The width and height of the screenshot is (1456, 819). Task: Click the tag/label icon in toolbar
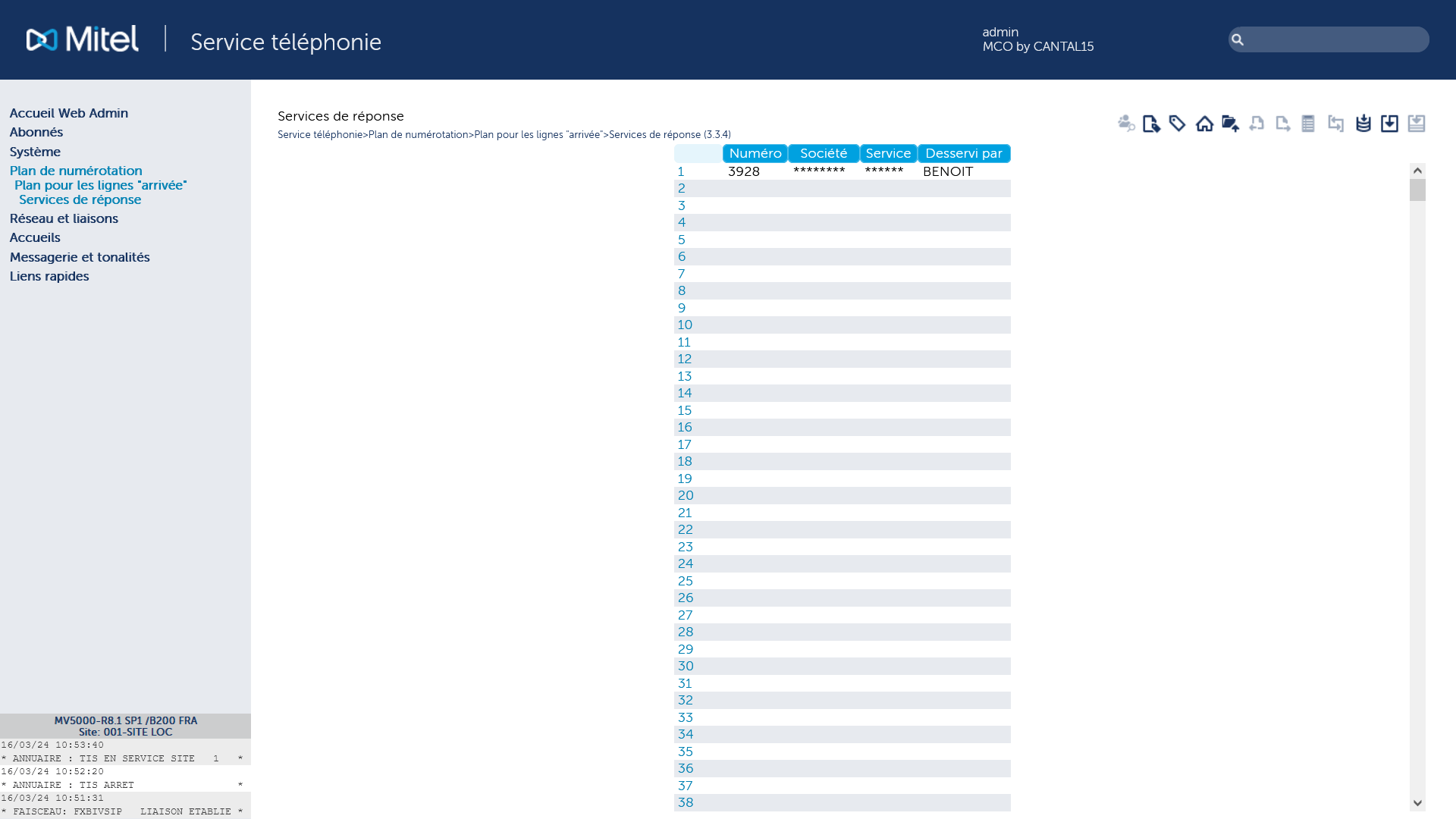click(1177, 123)
